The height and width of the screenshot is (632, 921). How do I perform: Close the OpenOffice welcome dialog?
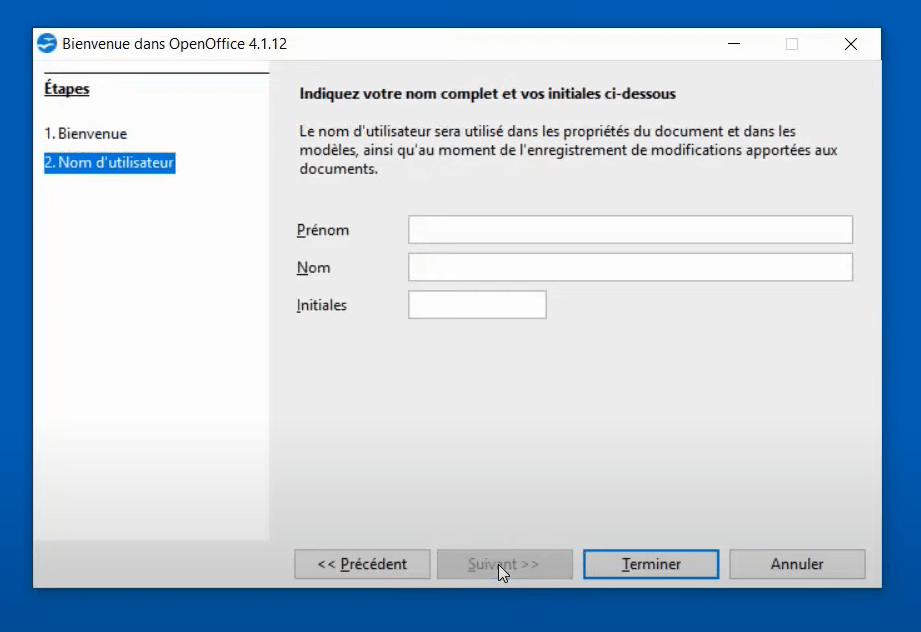851,44
